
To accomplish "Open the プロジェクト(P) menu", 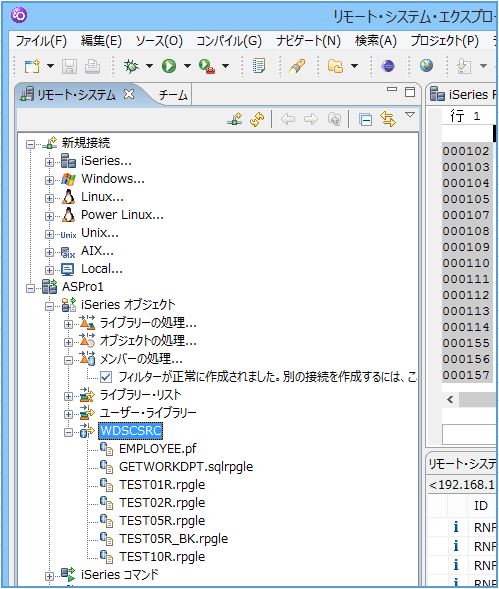I will pos(445,41).
